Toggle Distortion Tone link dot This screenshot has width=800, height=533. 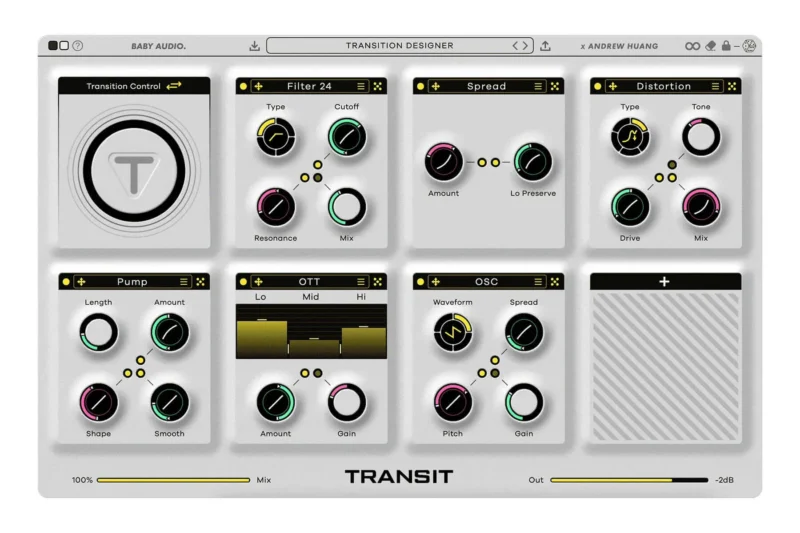tap(672, 165)
